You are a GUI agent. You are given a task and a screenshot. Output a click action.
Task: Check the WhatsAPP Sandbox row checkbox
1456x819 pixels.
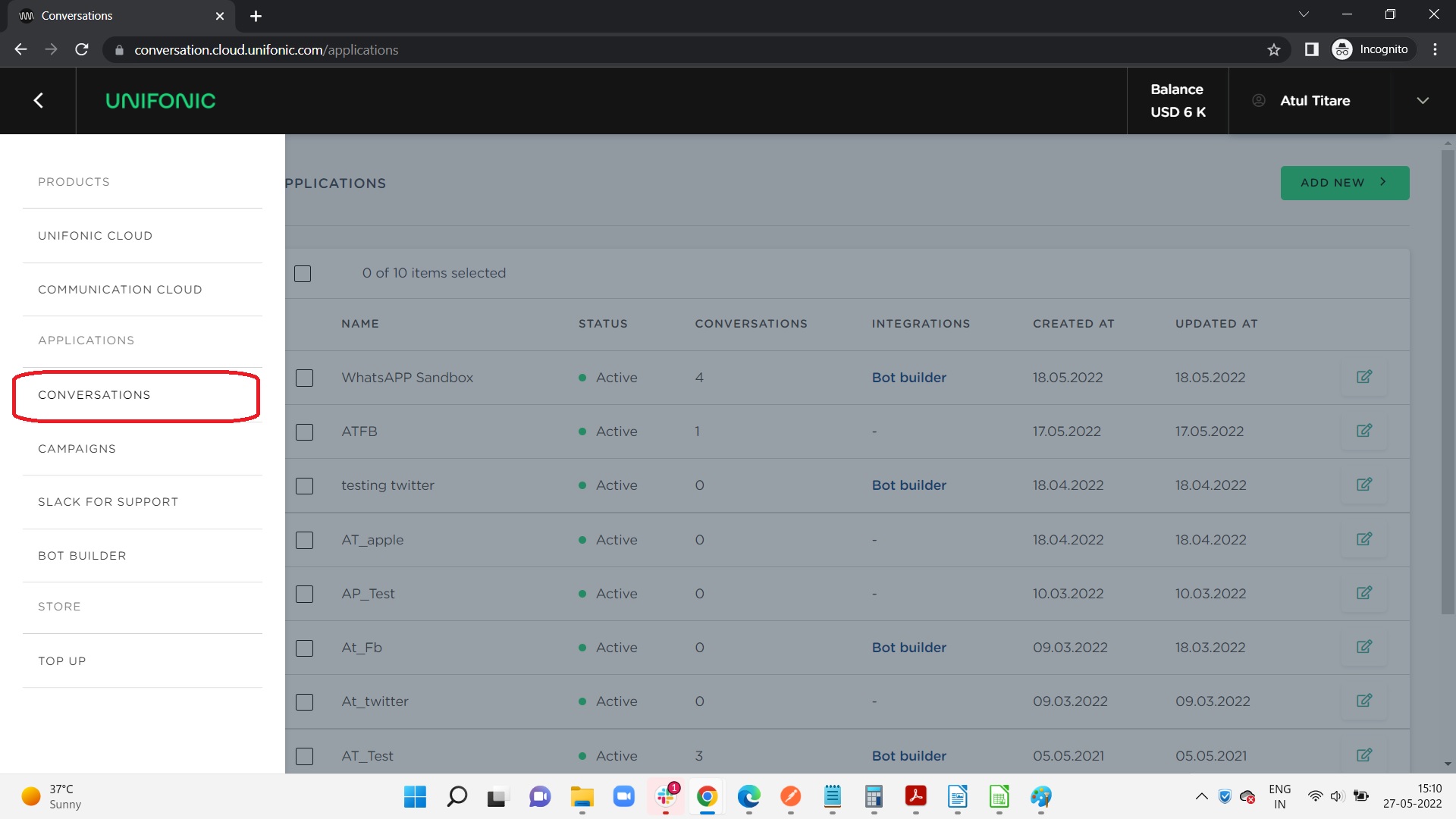point(304,378)
